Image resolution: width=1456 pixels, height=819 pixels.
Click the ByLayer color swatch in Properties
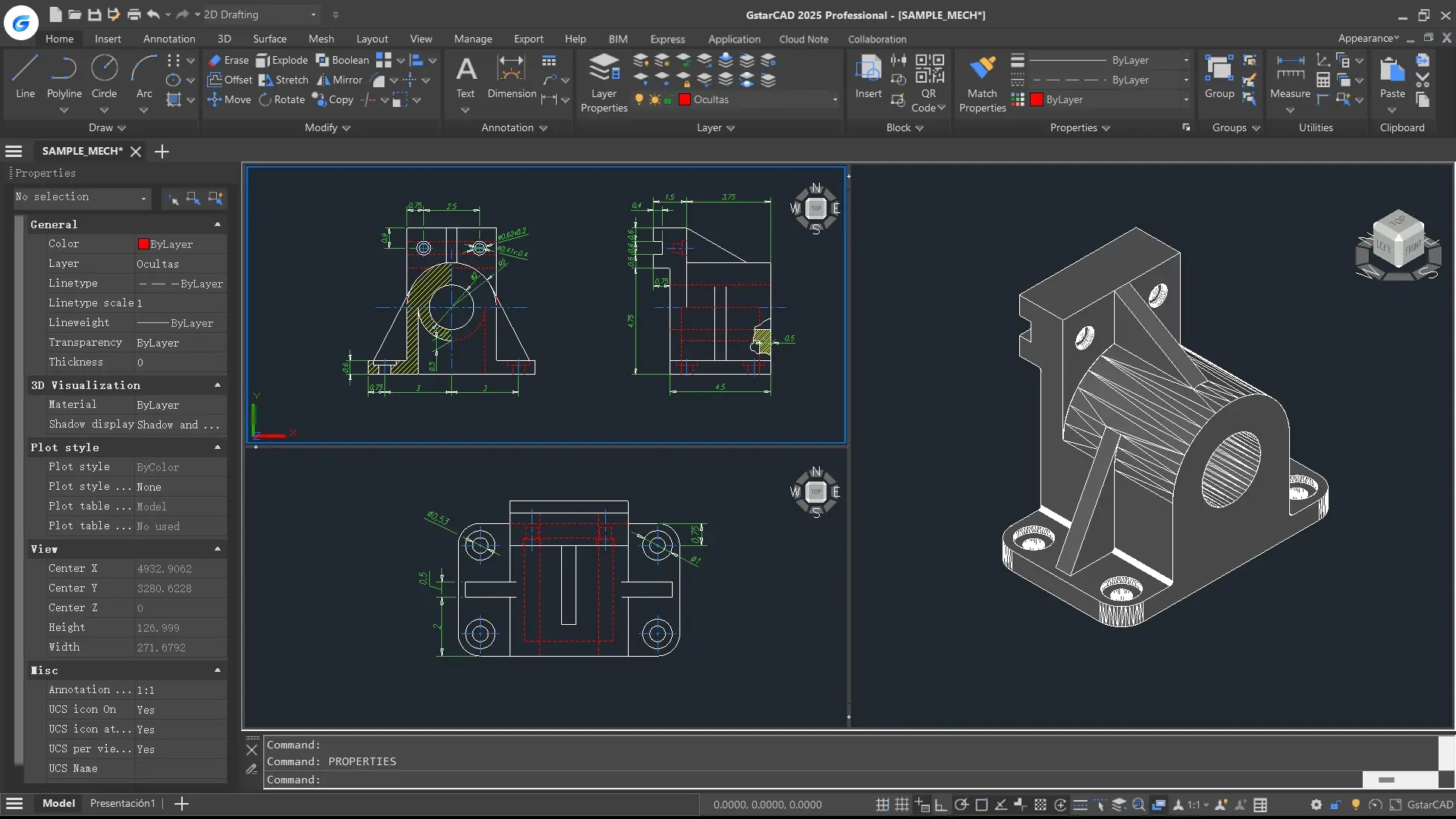tap(143, 243)
